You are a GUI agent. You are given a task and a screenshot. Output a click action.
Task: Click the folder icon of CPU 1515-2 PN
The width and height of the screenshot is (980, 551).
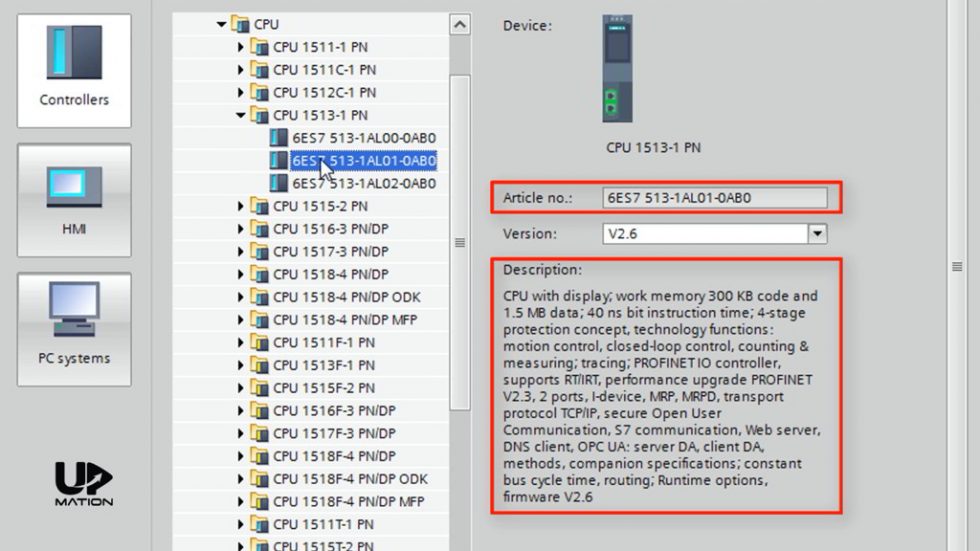(260, 207)
